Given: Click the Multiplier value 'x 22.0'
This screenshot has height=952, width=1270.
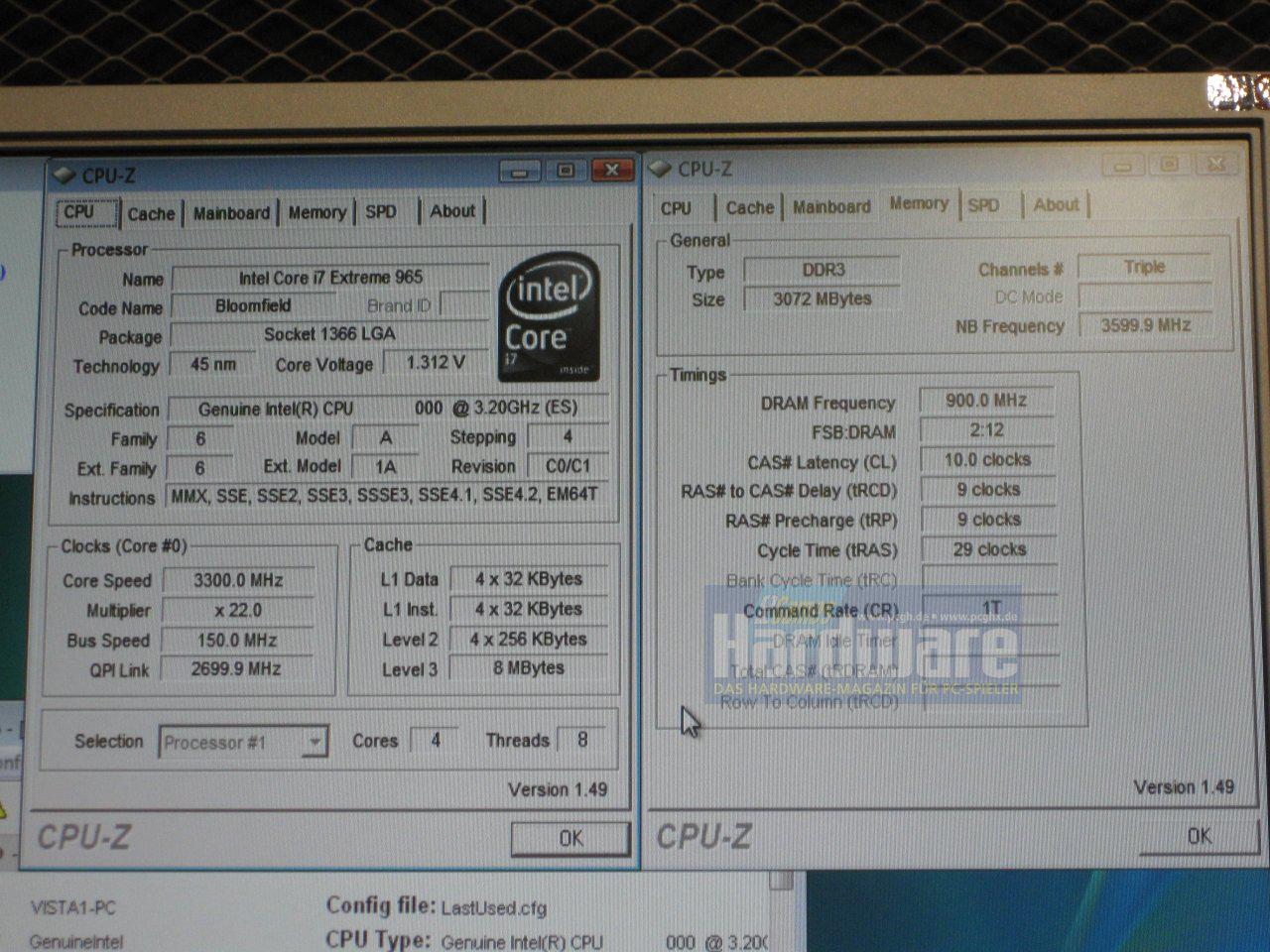Looking at the screenshot, I should [238, 611].
